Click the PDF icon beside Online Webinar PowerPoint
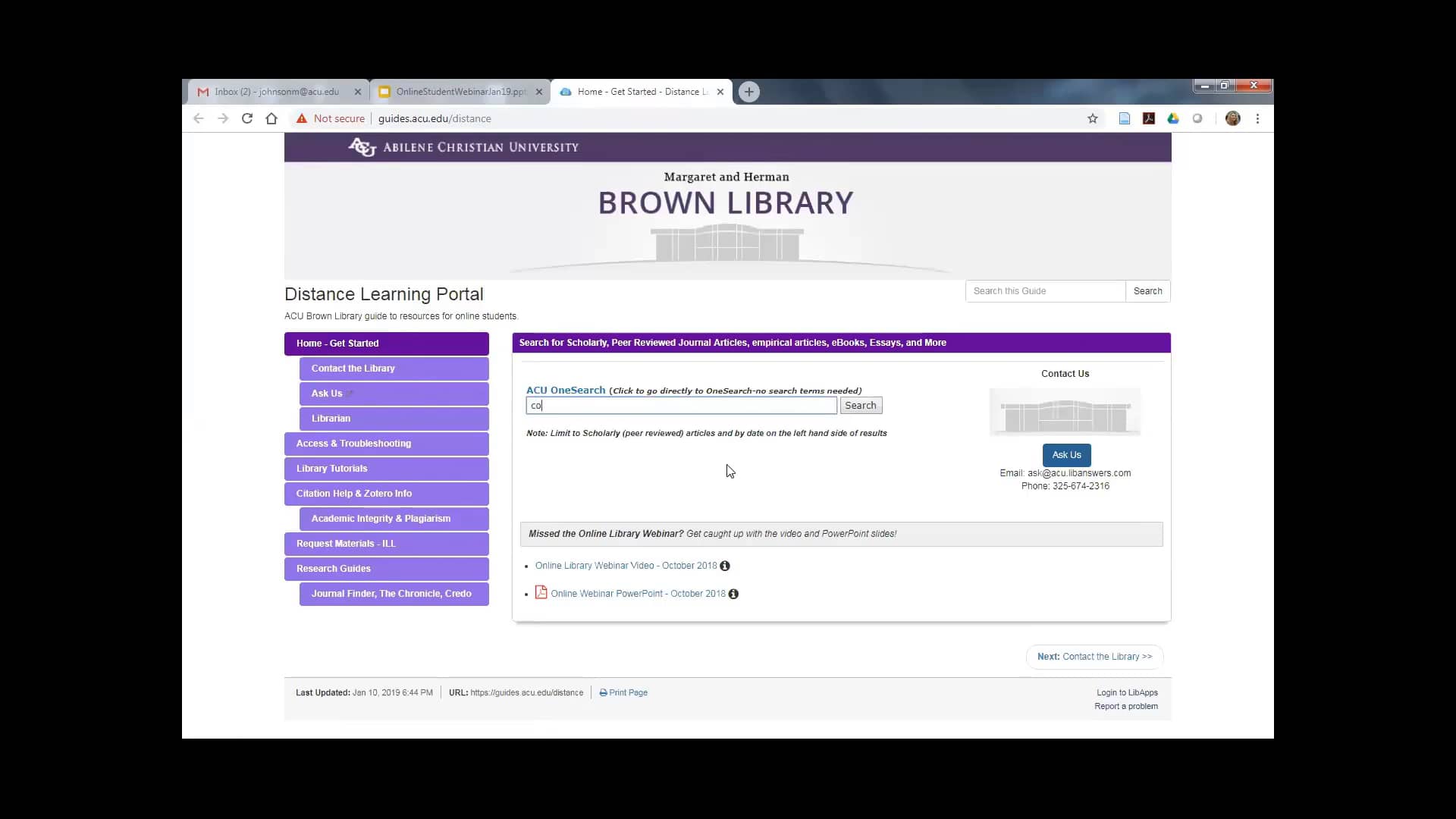 (x=541, y=593)
